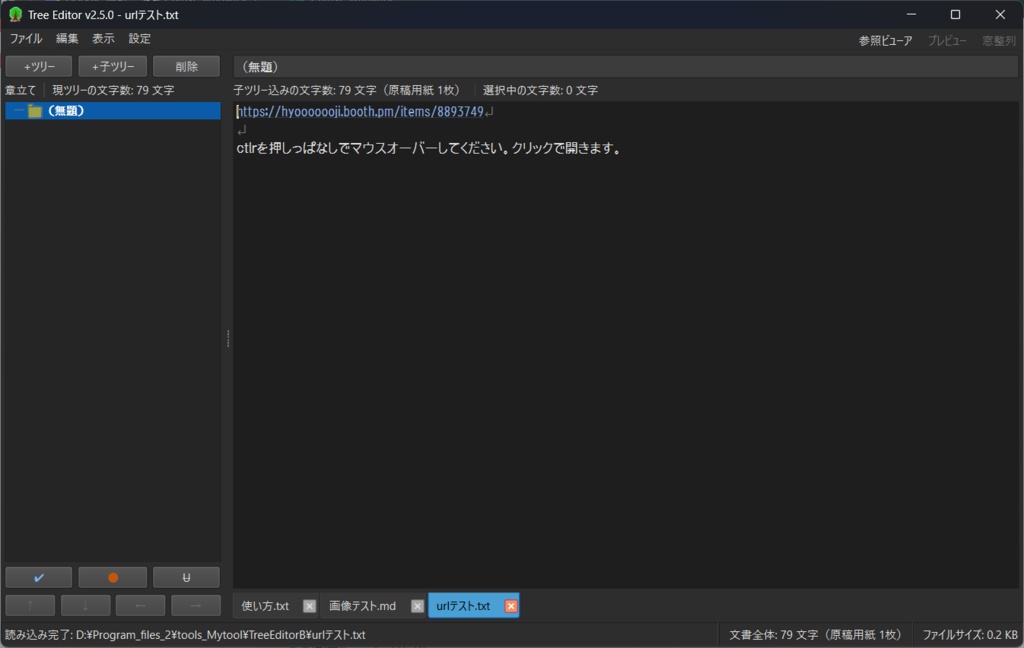
Task: Collapse the （無題） tree node expander
Action: coord(18,111)
